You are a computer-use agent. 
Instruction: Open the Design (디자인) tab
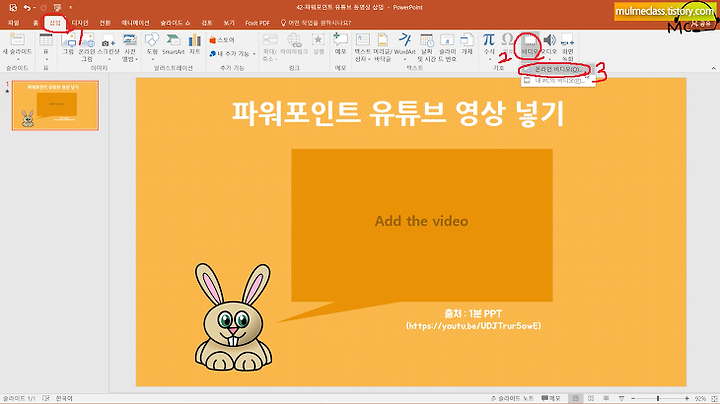click(x=80, y=22)
